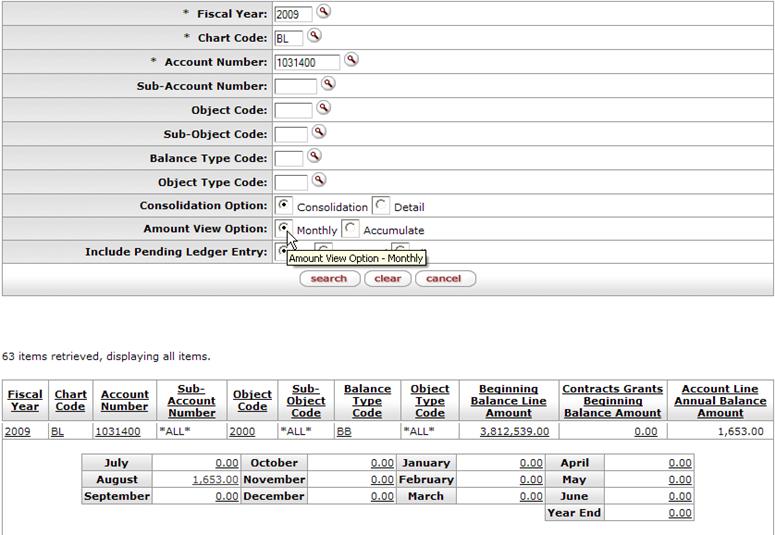This screenshot has width=775, height=535.
Task: Click the search button
Action: pyautogui.click(x=330, y=278)
